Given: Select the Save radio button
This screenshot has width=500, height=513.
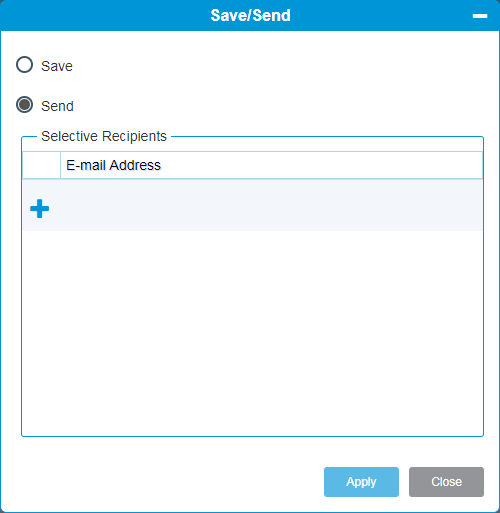Looking at the screenshot, I should click(24, 65).
